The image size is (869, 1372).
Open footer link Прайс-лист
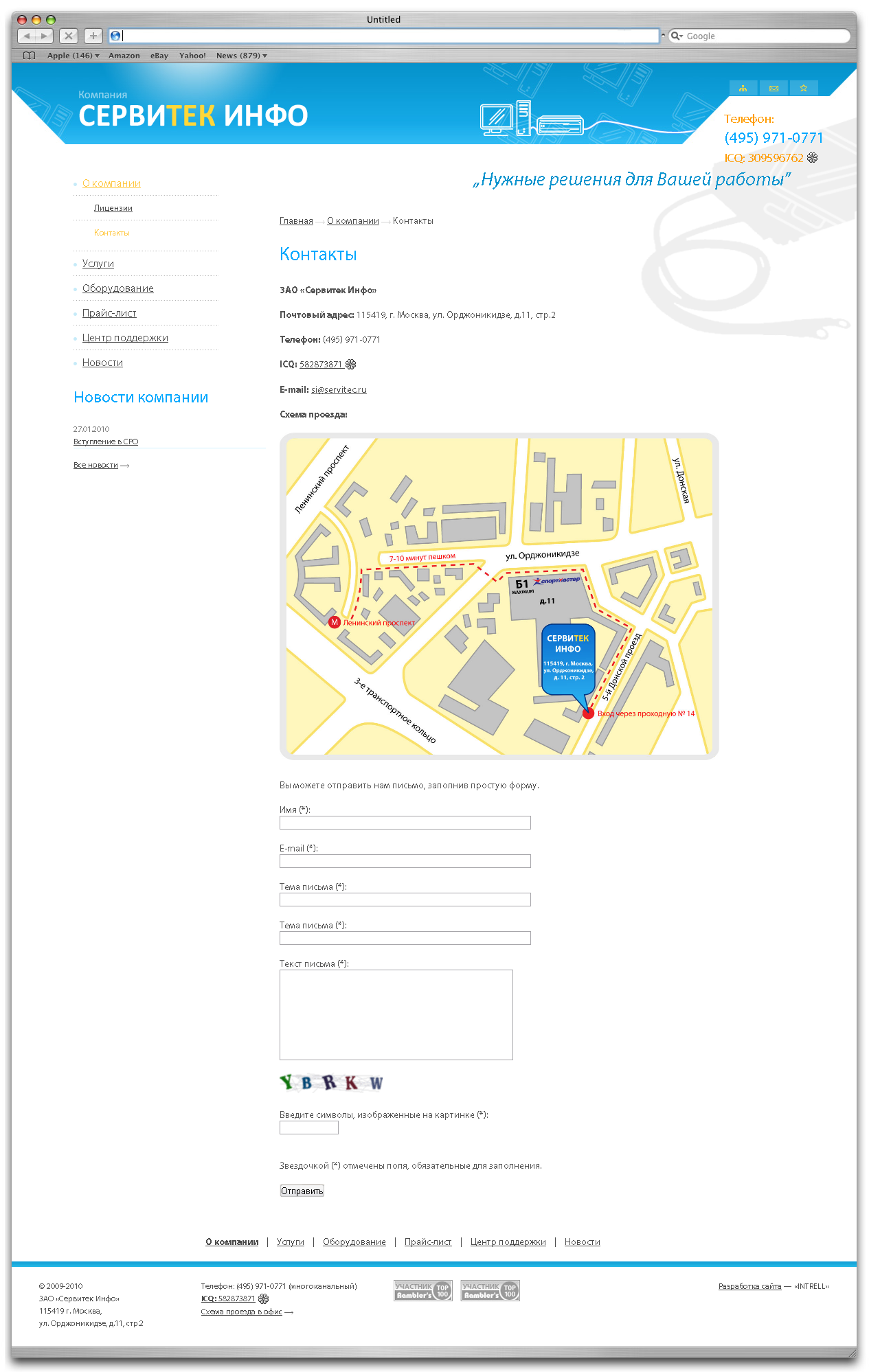pos(428,1242)
